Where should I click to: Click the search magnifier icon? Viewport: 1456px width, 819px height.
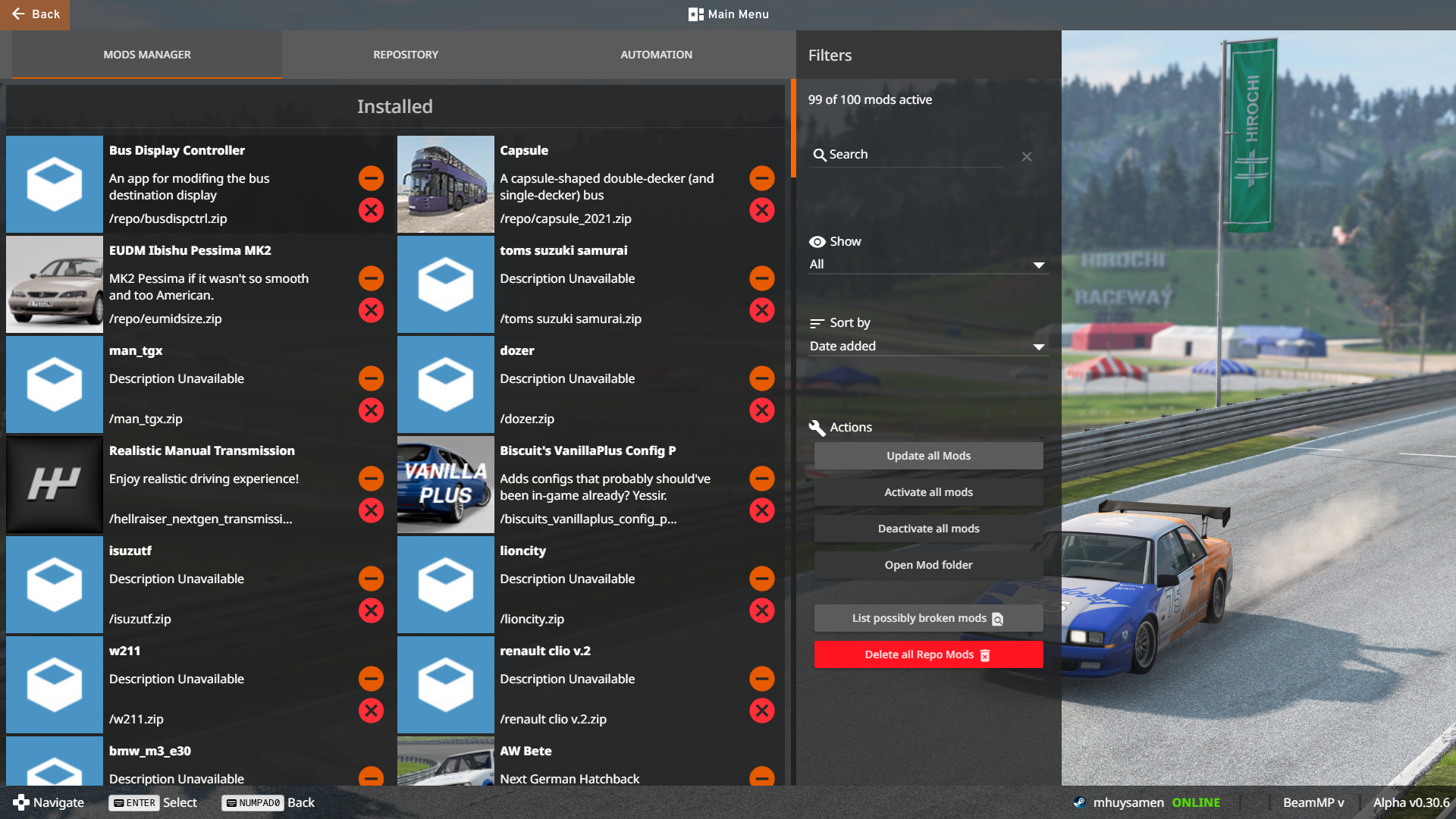click(819, 155)
